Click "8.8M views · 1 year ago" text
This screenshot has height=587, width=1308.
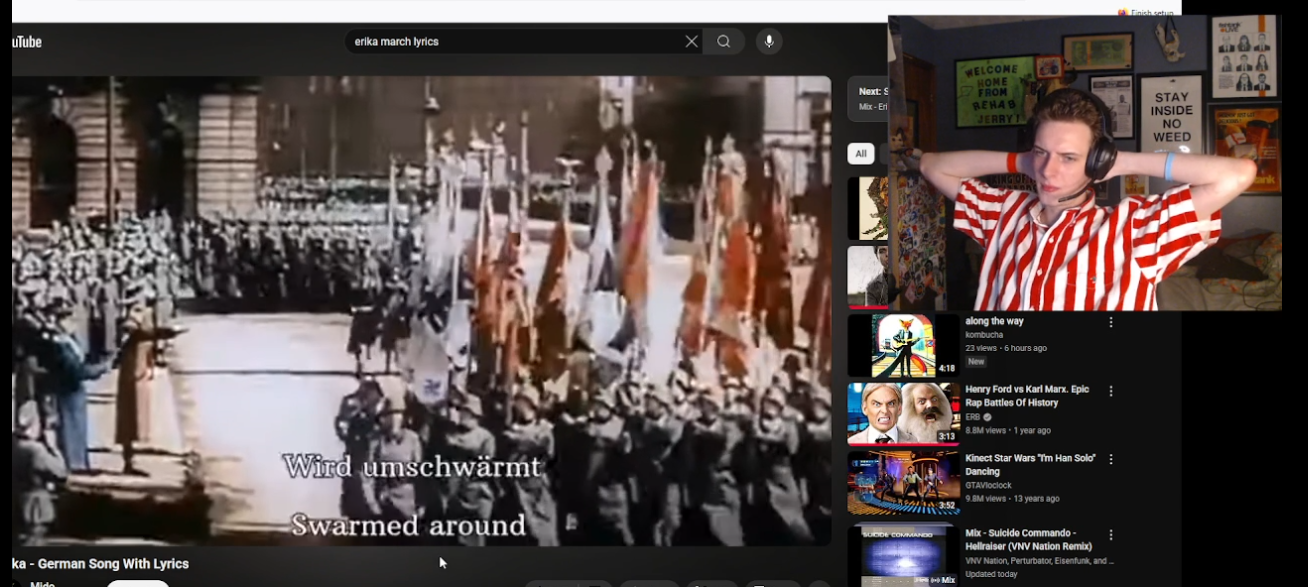point(1008,430)
